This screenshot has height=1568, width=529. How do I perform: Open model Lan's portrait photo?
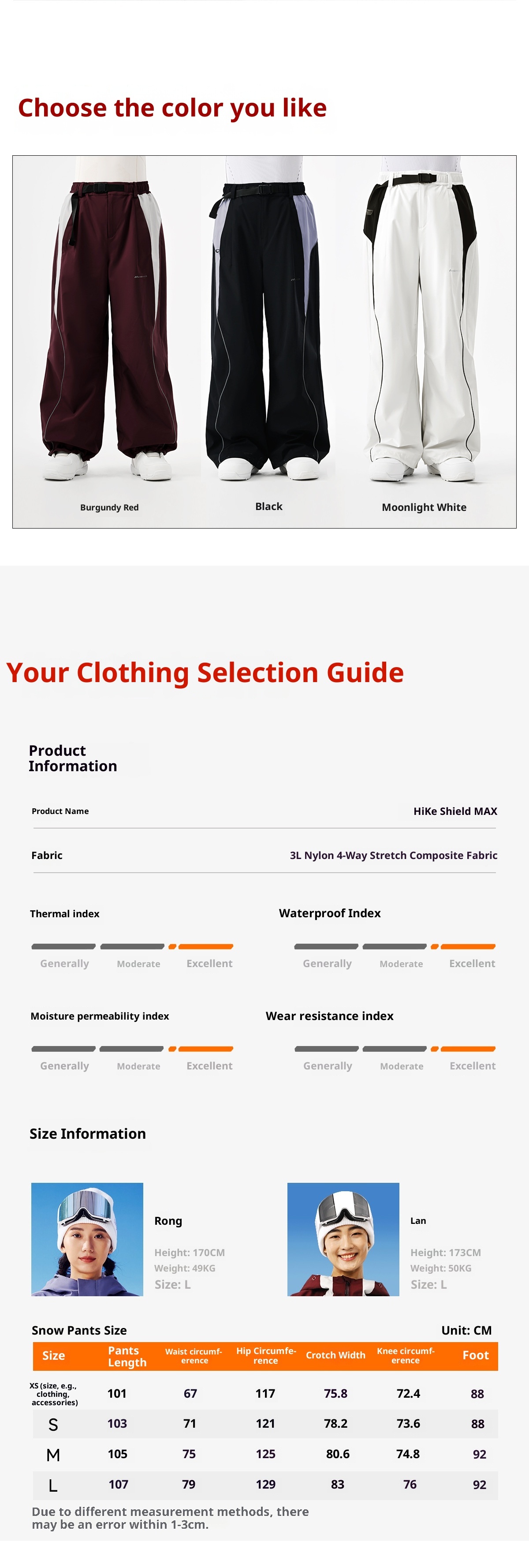(343, 1239)
